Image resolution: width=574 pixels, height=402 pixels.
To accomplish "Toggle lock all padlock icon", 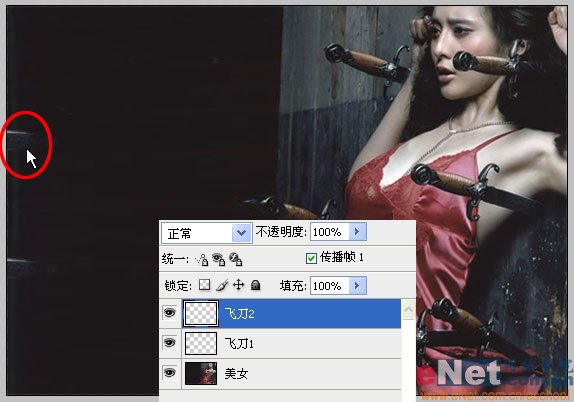I will pyautogui.click(x=256, y=285).
